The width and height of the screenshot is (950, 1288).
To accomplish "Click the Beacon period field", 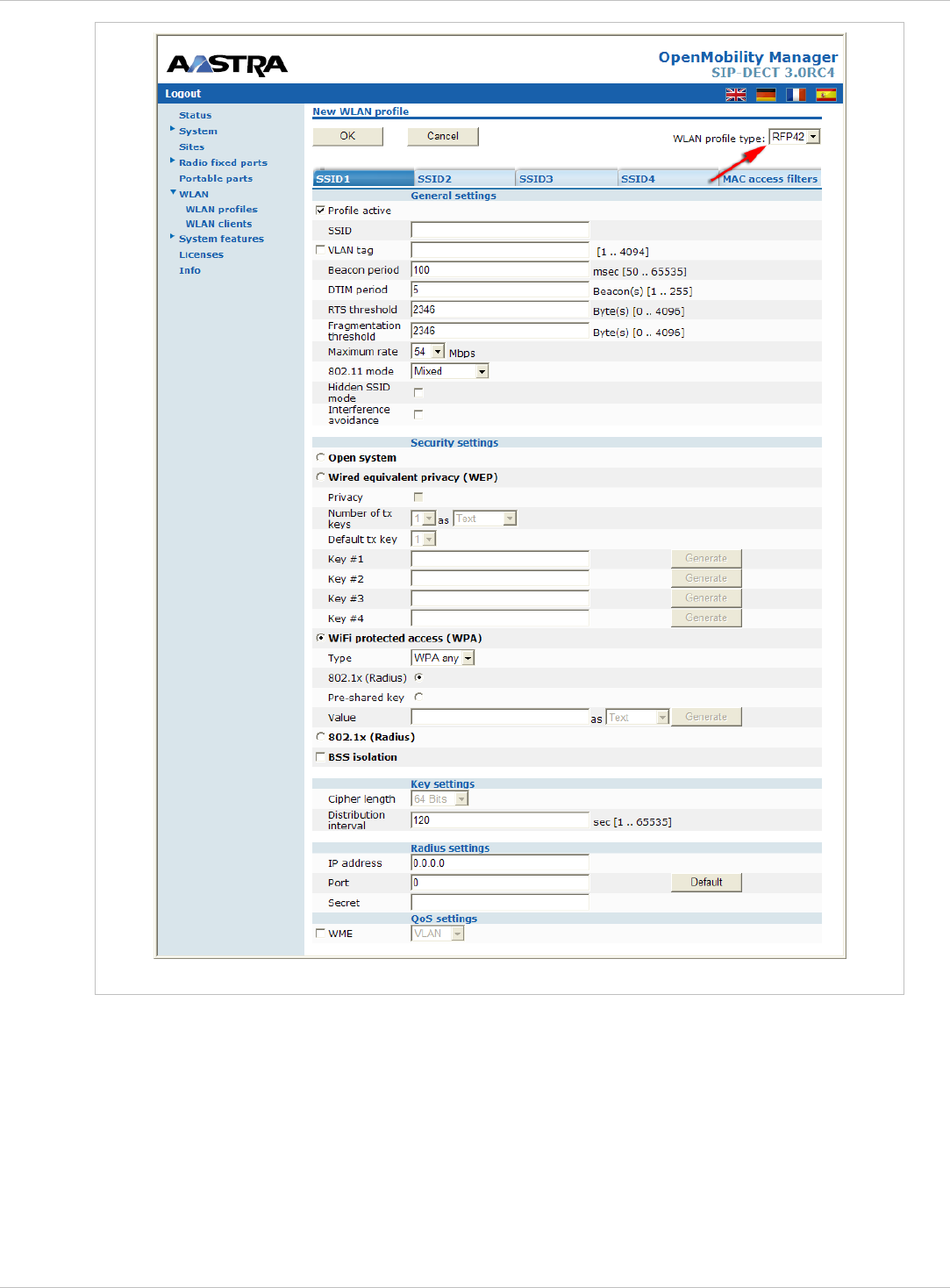I will pos(500,270).
